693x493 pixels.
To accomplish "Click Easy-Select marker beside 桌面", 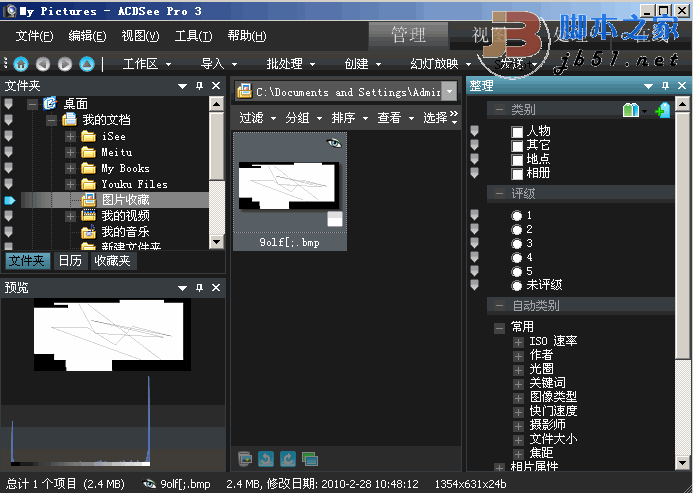I will [8, 104].
